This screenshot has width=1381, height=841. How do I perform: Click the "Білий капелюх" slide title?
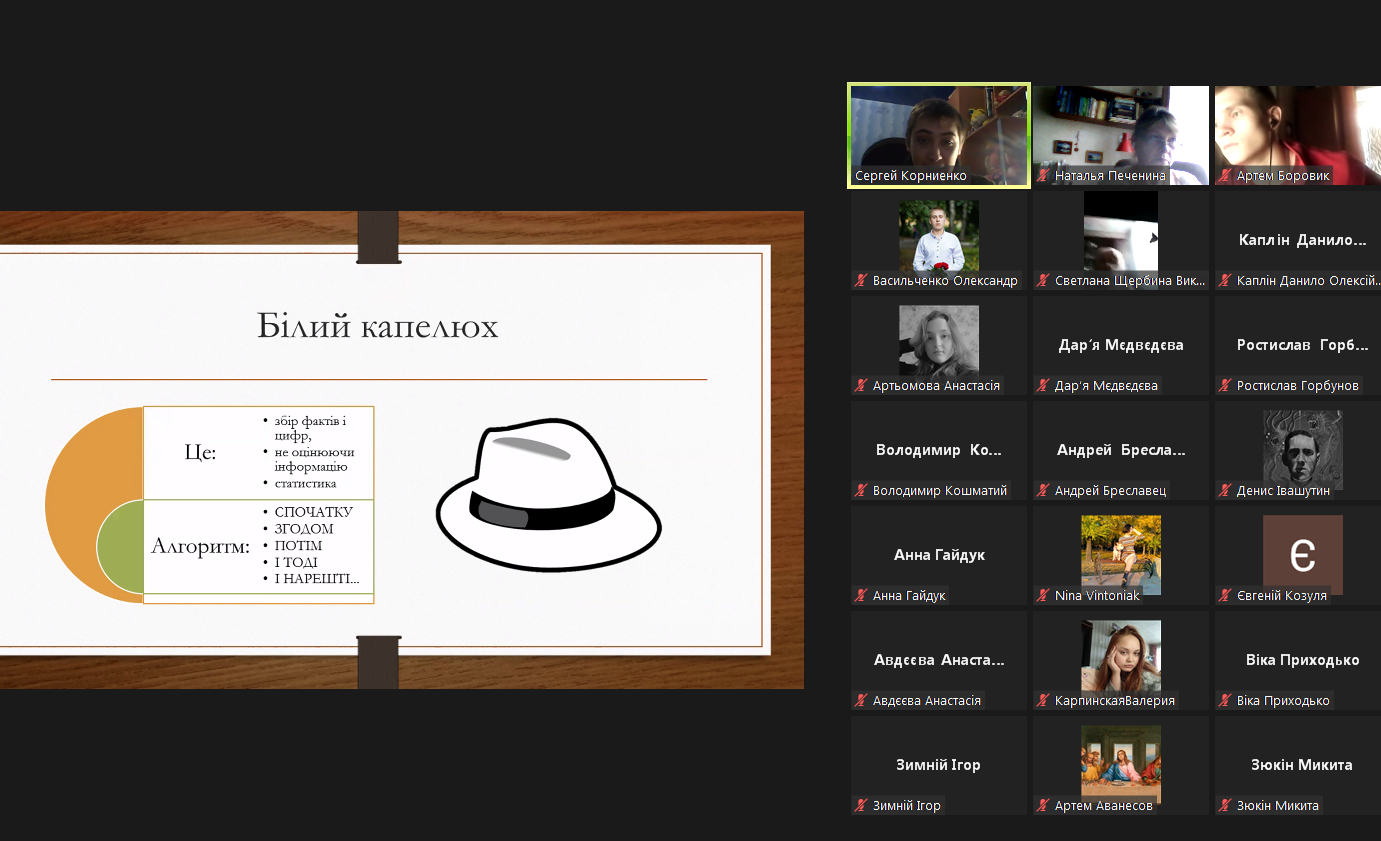click(x=377, y=326)
